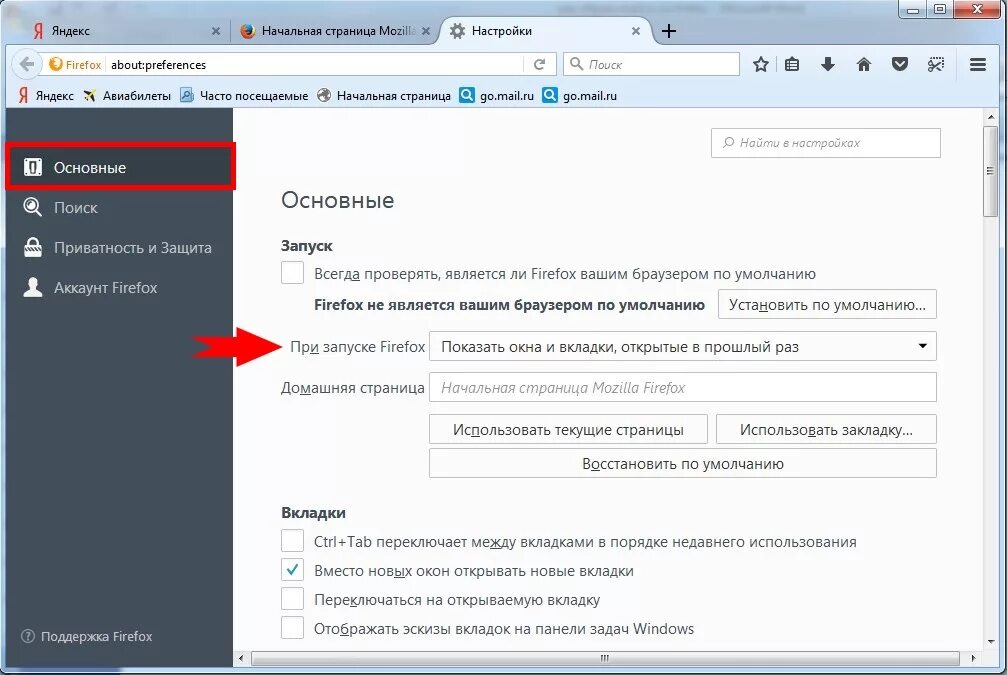Image resolution: width=1007 pixels, height=675 pixels.
Task: Open second go.mail.ru bookmark
Action: [x=579, y=96]
